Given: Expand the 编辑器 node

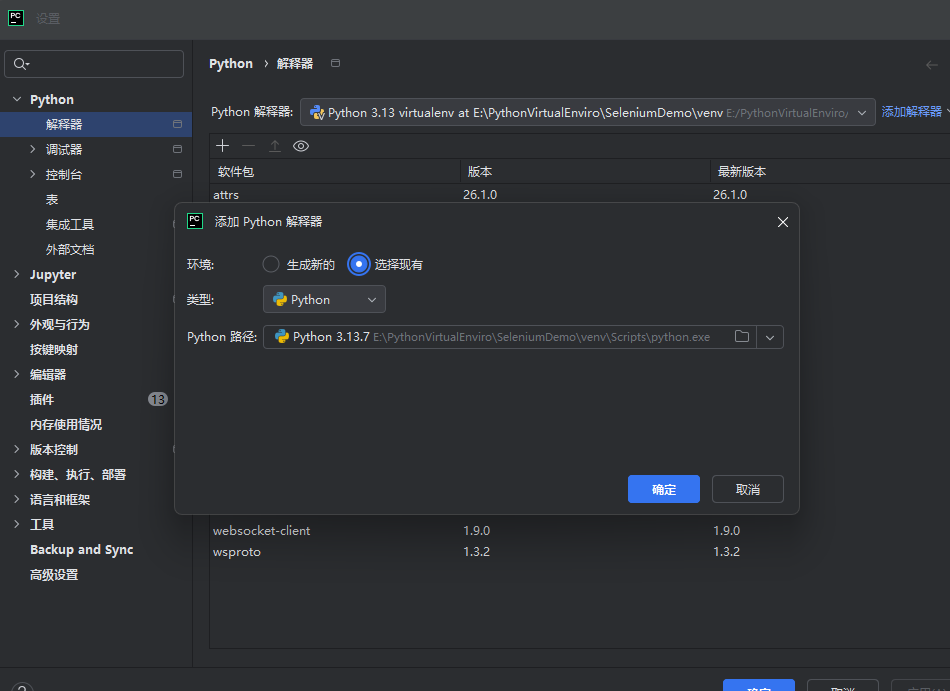Looking at the screenshot, I should 17,374.
